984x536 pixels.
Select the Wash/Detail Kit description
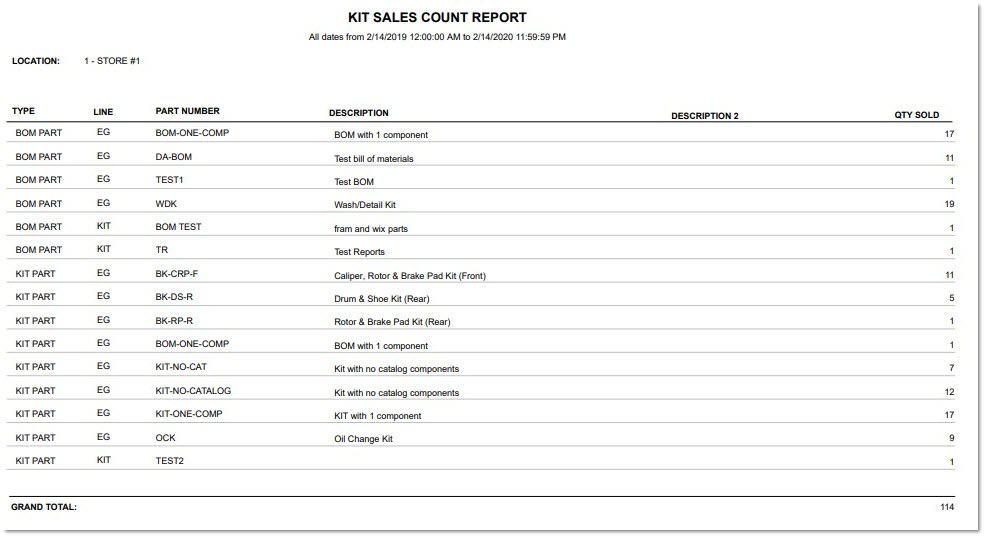(372, 205)
